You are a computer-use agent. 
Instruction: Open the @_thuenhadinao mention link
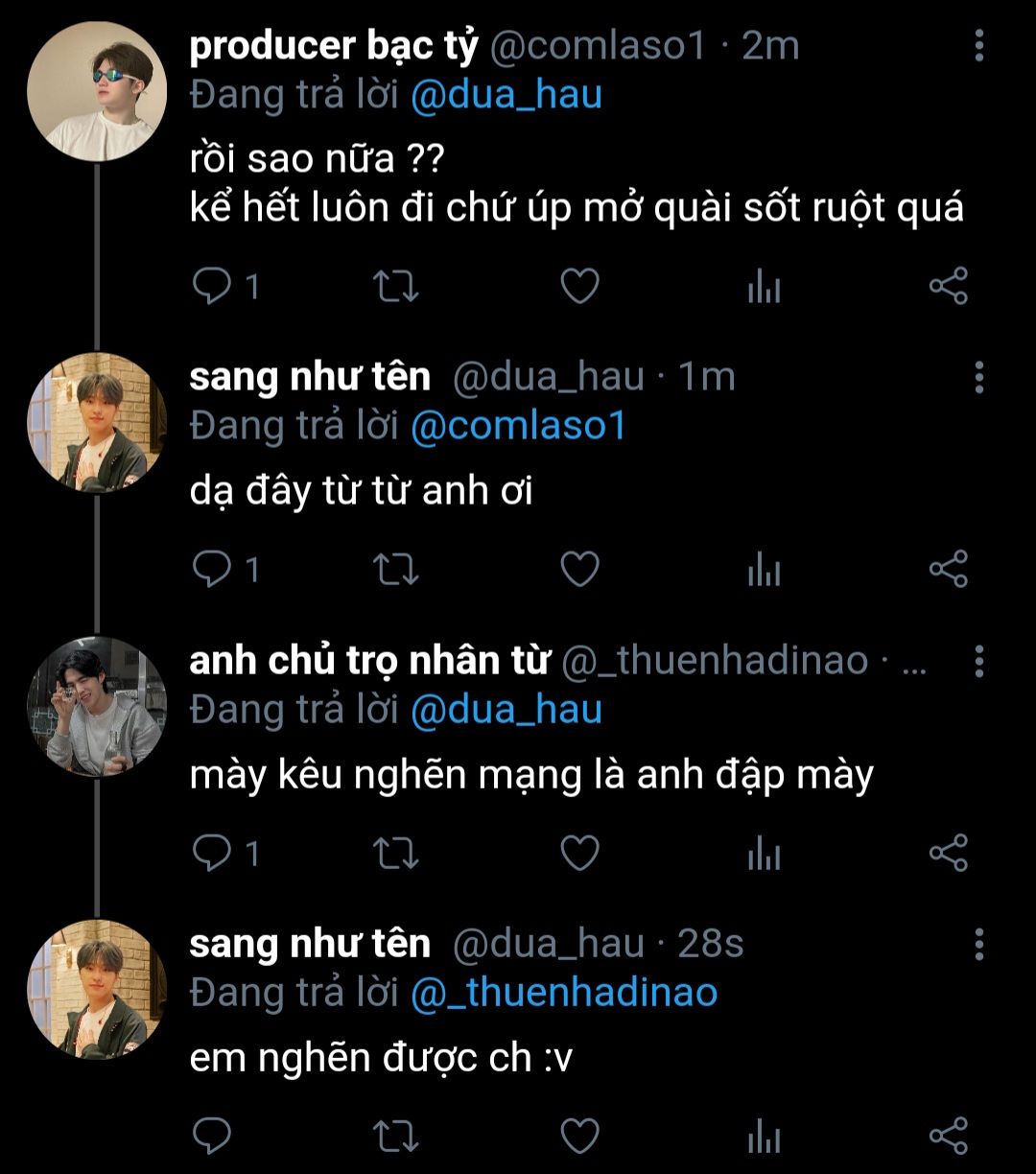pos(564,993)
